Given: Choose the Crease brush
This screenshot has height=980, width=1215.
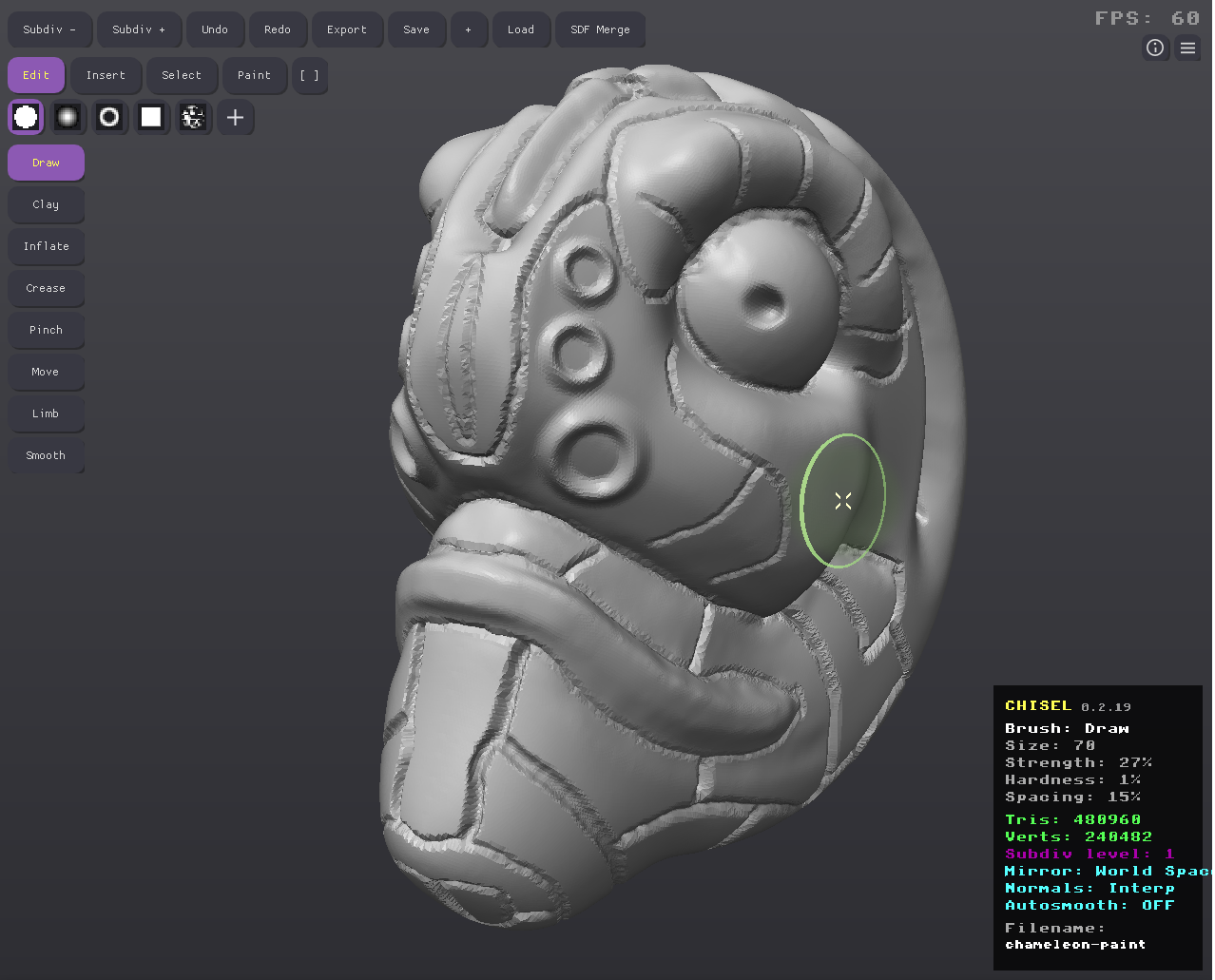Looking at the screenshot, I should point(46,288).
